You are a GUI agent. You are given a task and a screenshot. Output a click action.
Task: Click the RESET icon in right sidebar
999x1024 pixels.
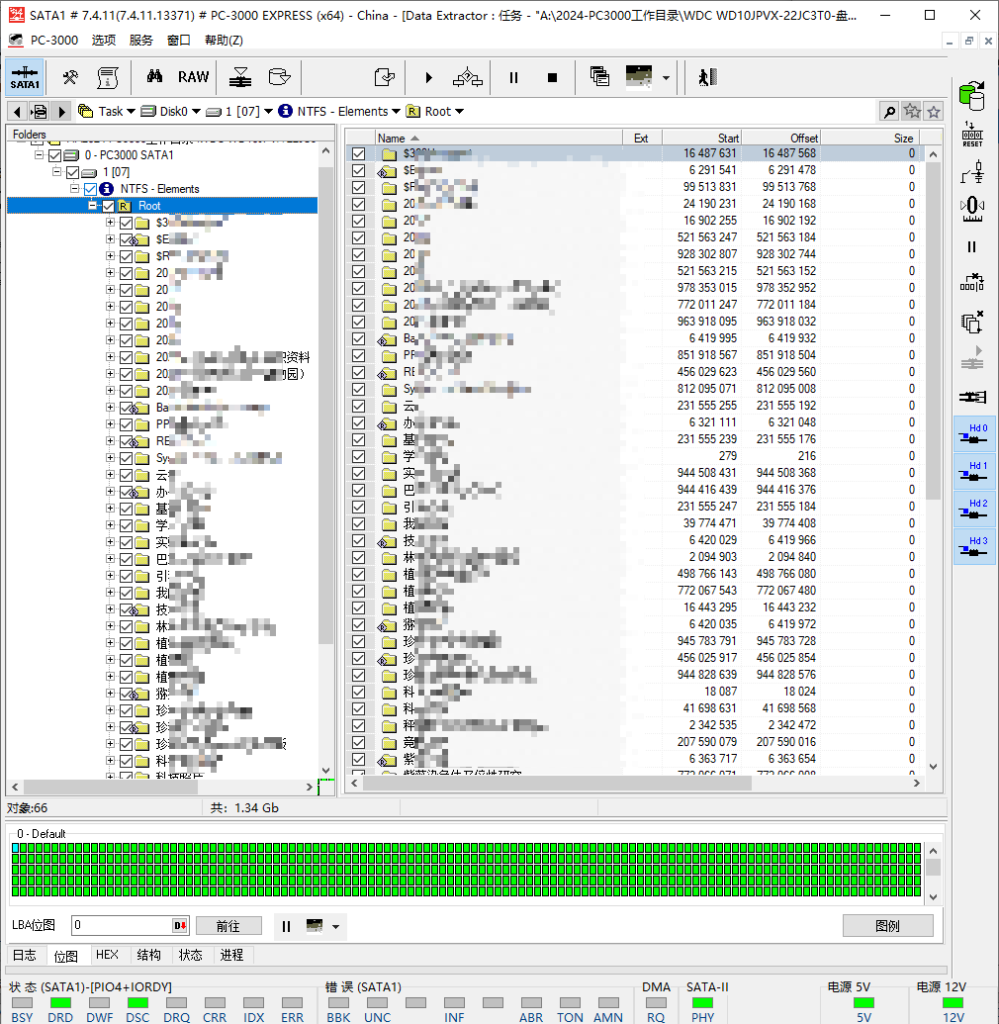point(971,136)
